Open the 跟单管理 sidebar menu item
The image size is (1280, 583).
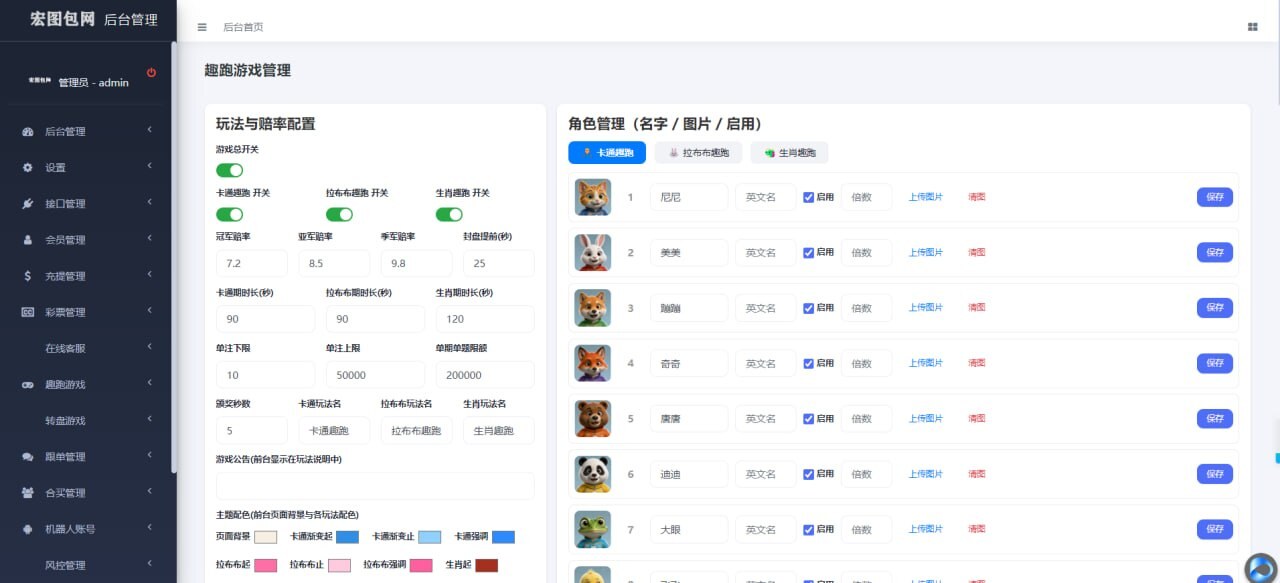point(88,457)
